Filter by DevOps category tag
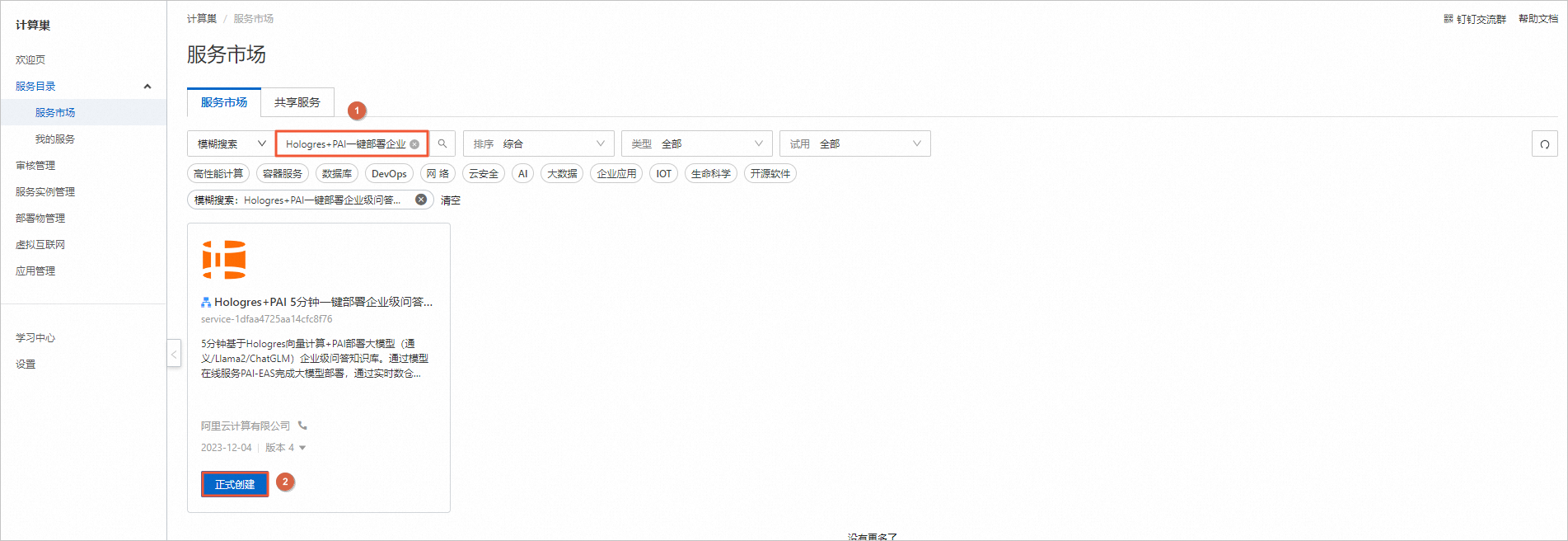1568x541 pixels. coord(389,173)
